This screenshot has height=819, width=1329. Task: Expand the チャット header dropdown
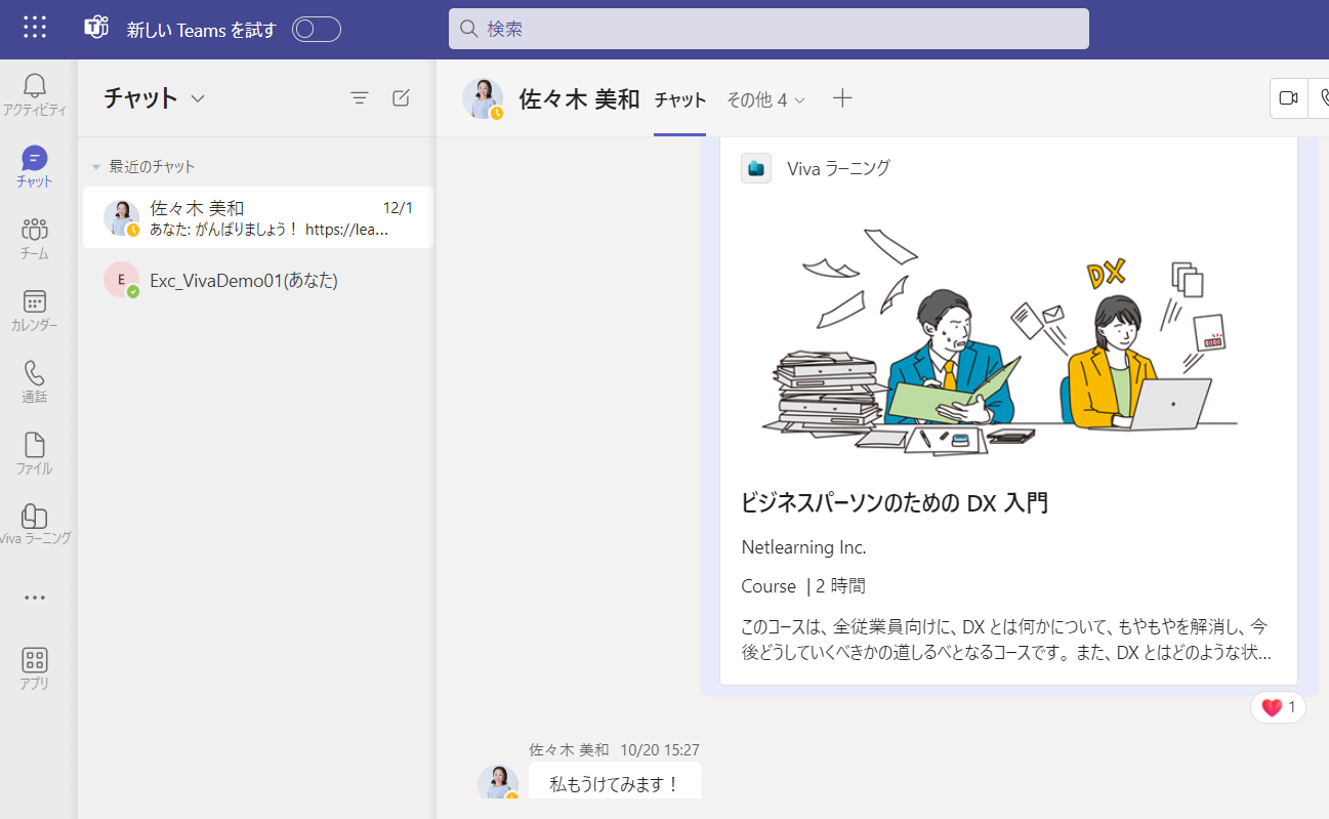(198, 98)
